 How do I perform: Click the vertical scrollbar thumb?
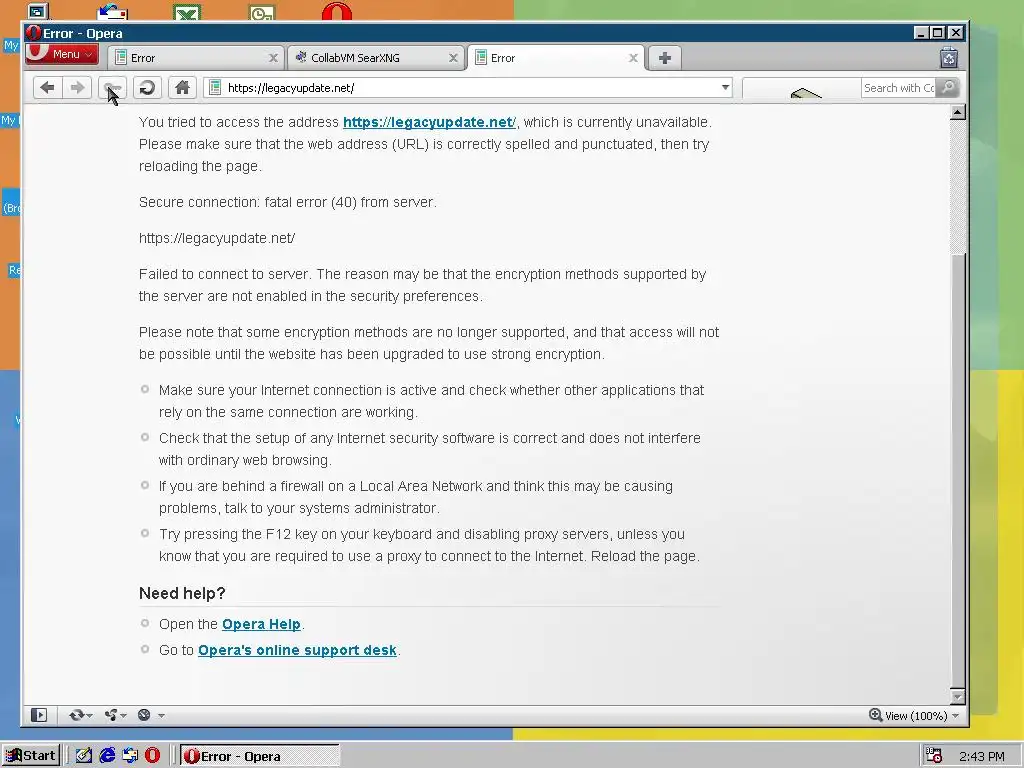click(957, 470)
